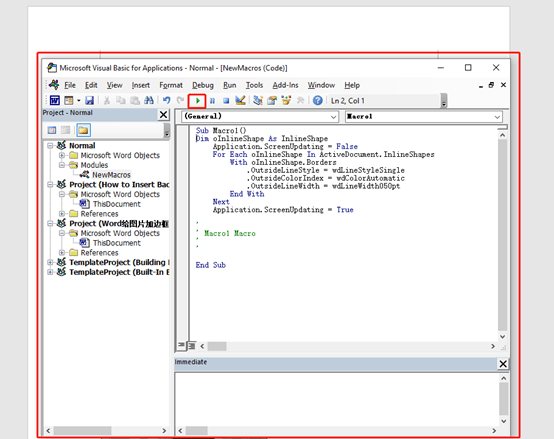Click inside the Immediate window text area
554x439 pixels.
click(336, 399)
